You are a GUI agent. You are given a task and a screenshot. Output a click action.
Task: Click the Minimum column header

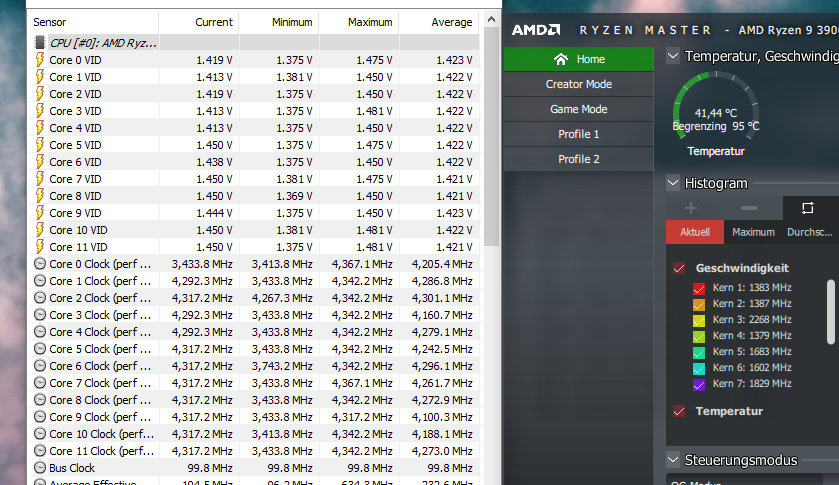pyautogui.click(x=279, y=22)
